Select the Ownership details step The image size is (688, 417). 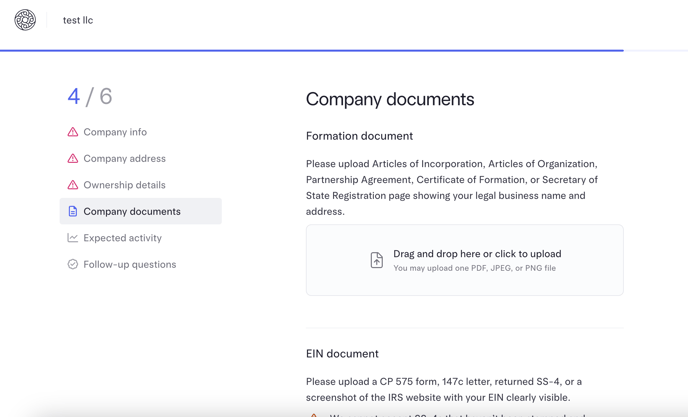(124, 185)
